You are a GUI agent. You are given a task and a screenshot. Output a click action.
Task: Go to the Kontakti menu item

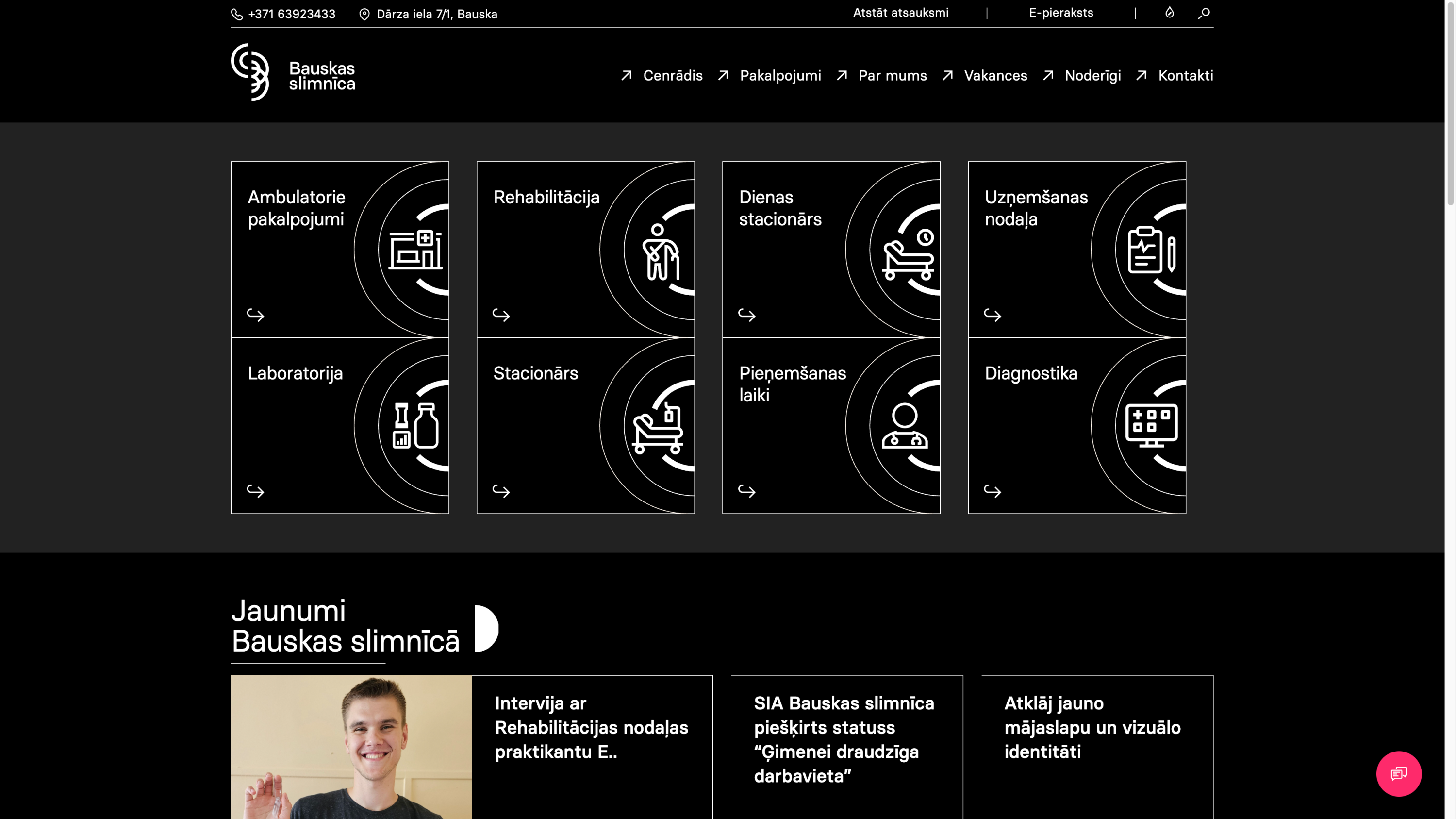1185,76
